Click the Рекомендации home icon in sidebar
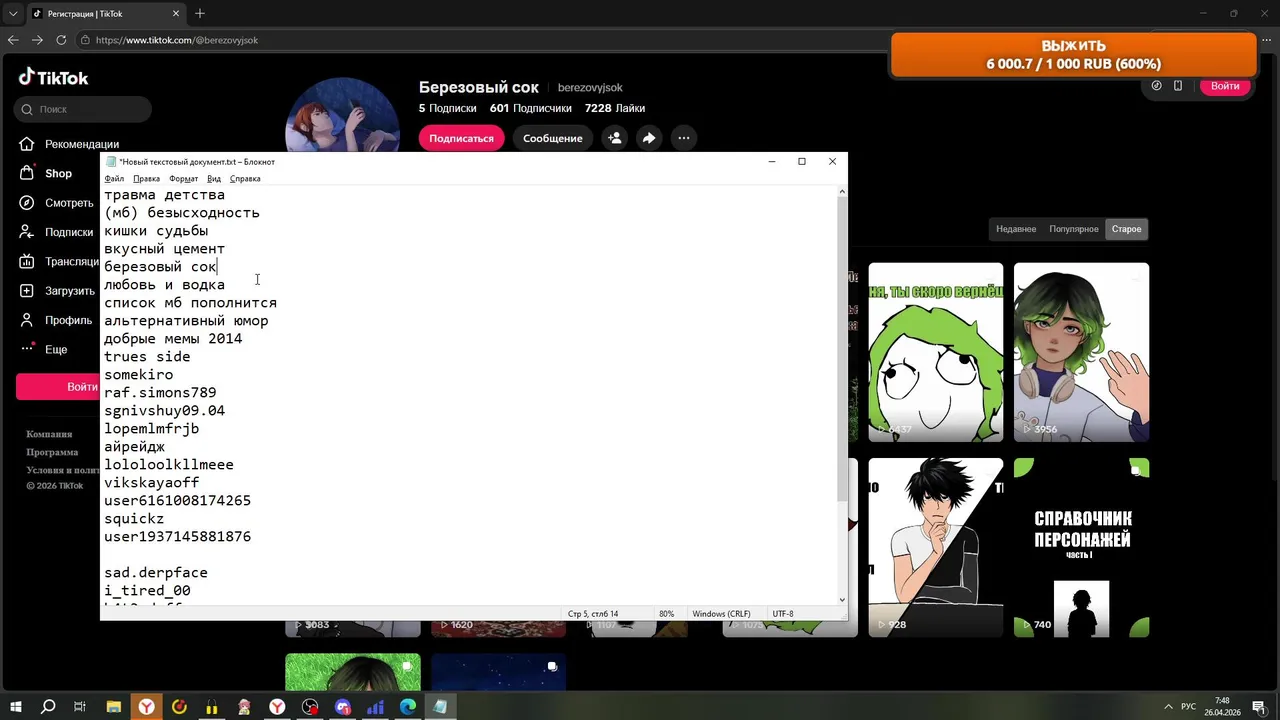 (26, 144)
